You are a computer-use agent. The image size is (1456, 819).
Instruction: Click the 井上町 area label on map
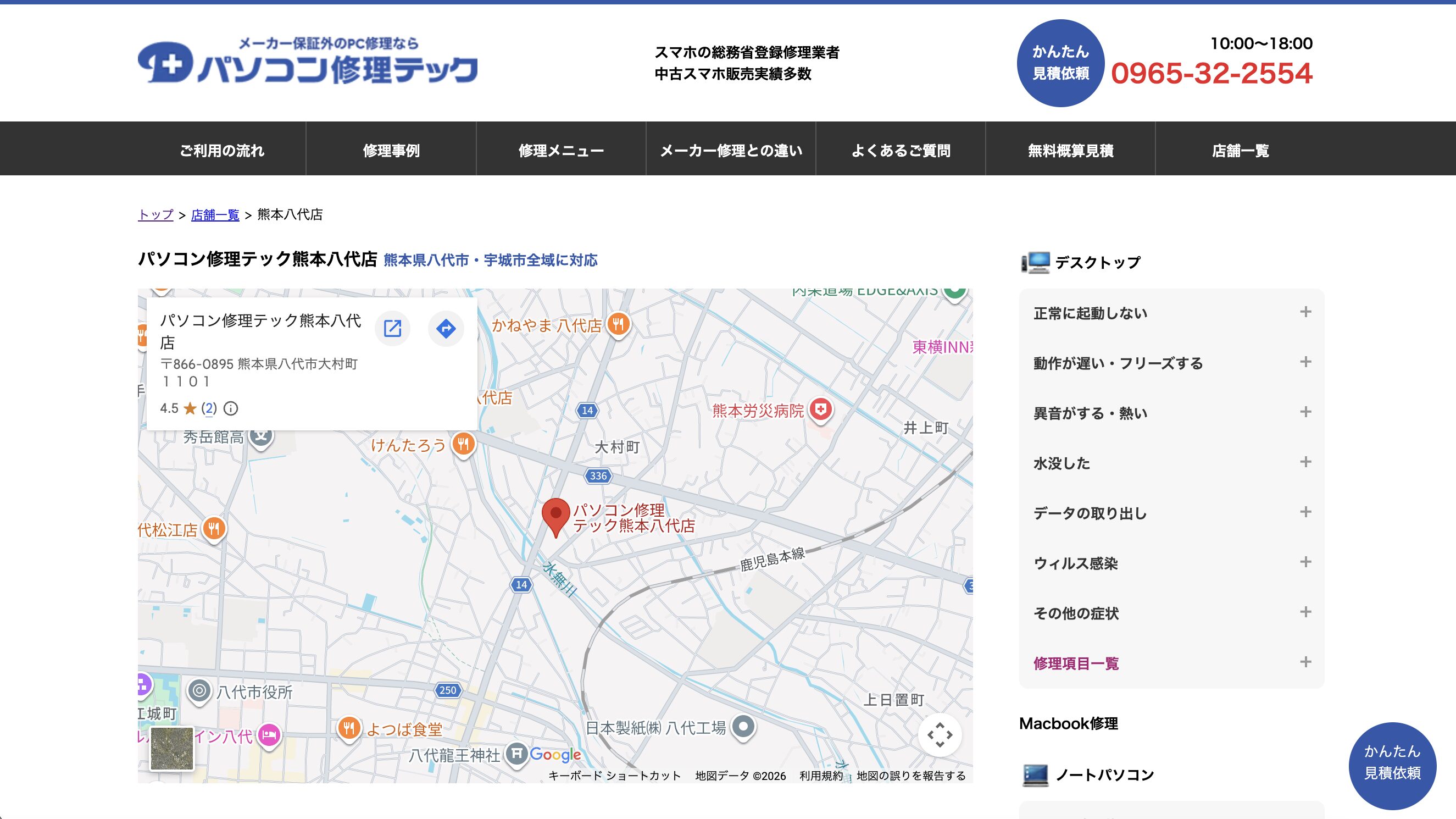(x=925, y=428)
